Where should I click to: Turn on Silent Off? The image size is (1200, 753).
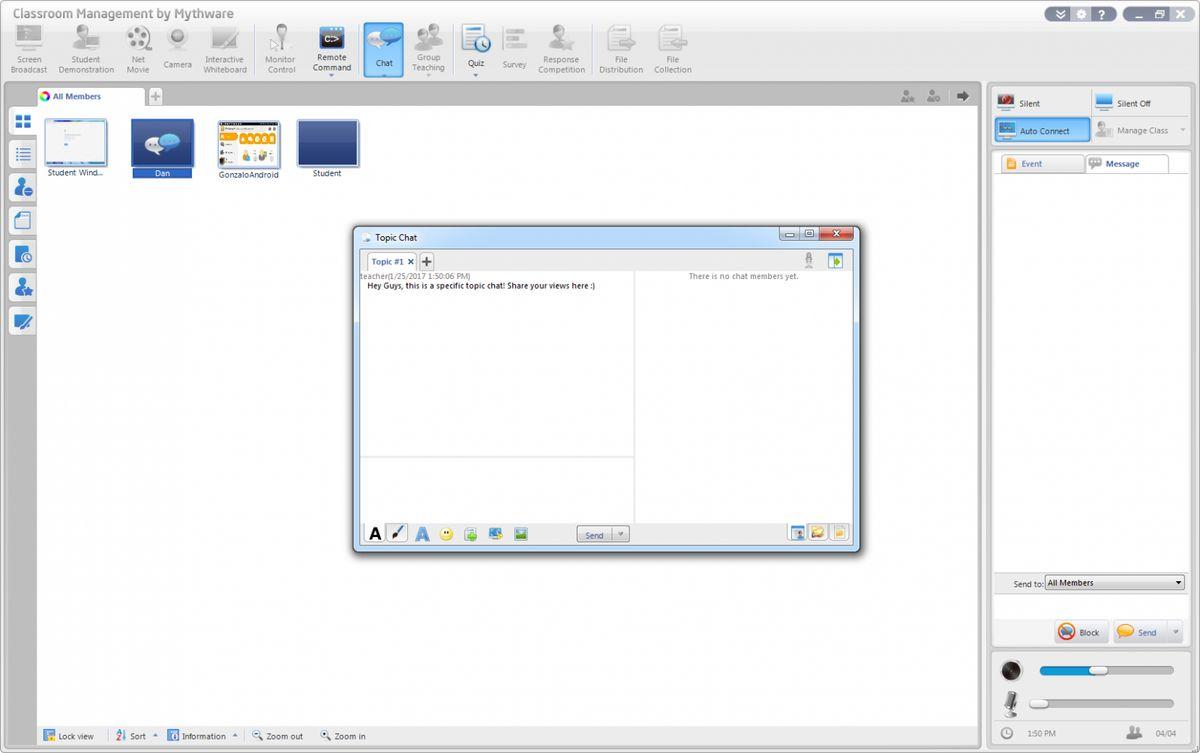(1139, 103)
